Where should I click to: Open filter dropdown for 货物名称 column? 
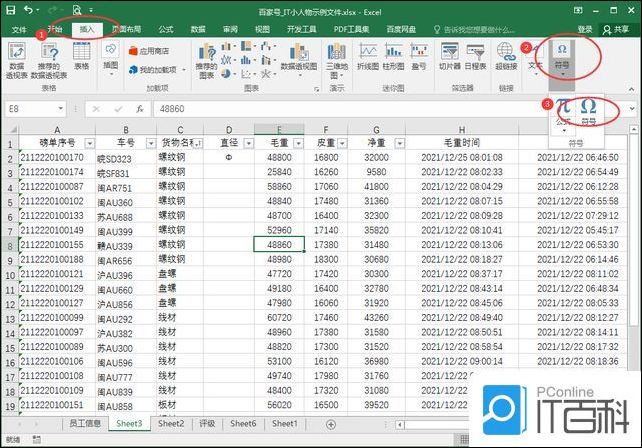pyautogui.click(x=198, y=143)
